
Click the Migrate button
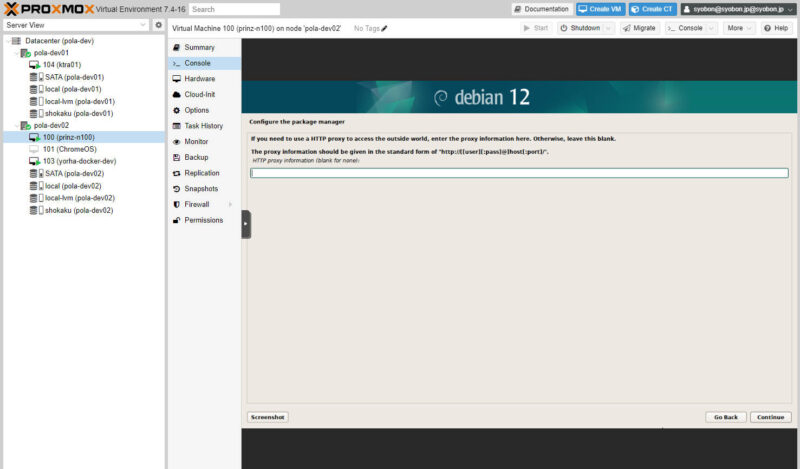pos(639,28)
